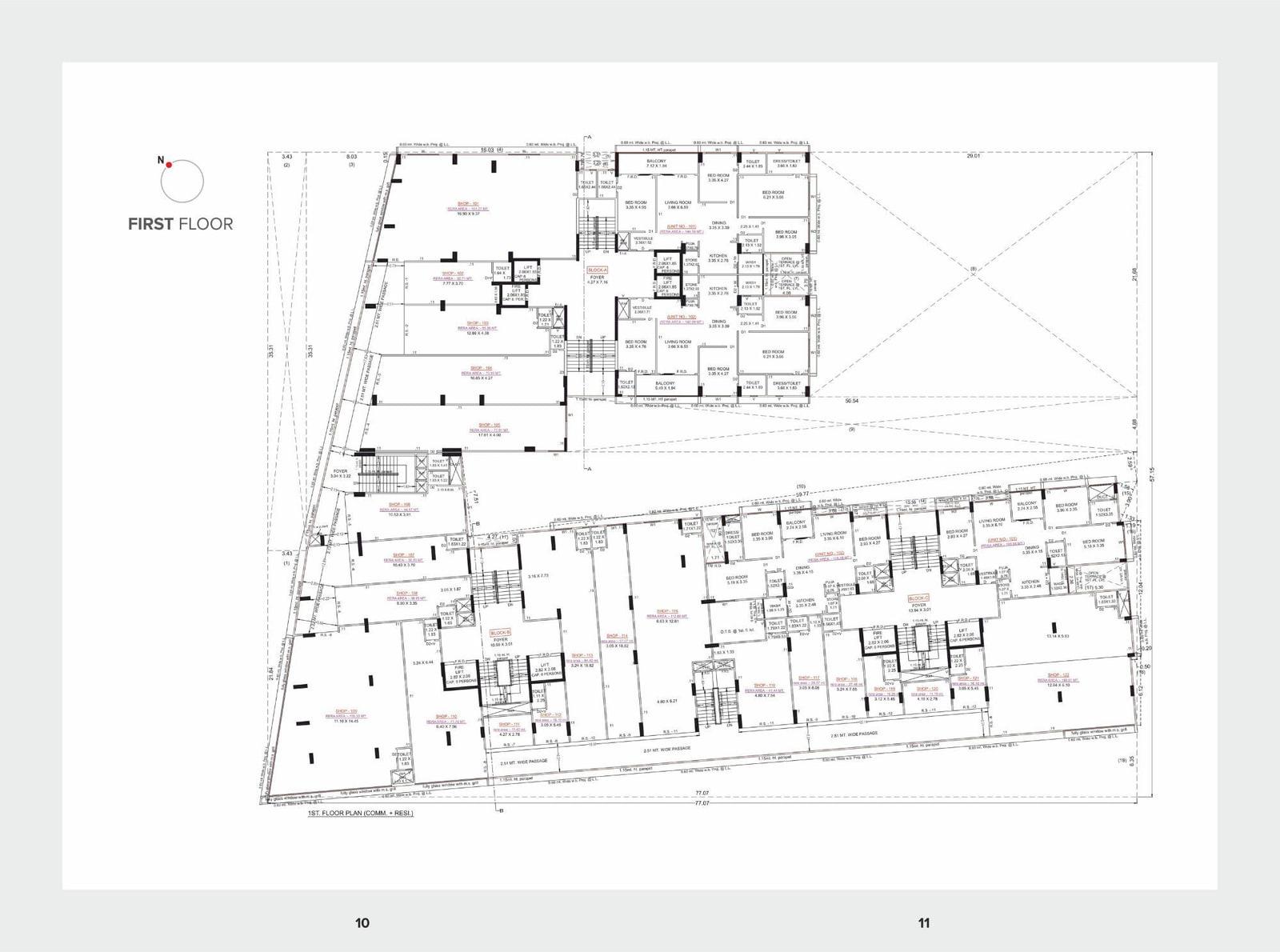Select the SHOP - 116 label
This screenshot has height=952, width=1280.
[765, 686]
